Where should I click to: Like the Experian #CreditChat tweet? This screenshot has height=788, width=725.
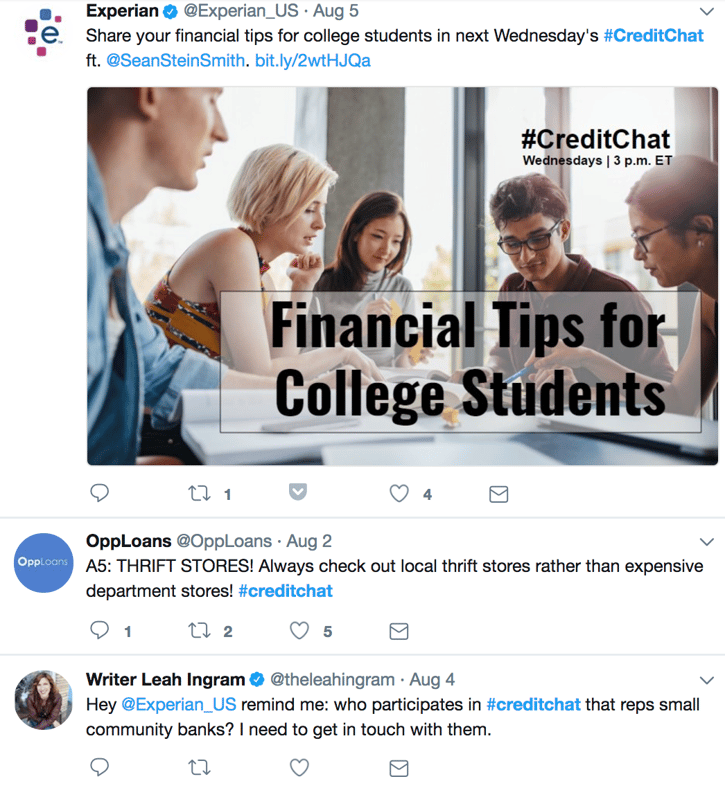tap(399, 494)
